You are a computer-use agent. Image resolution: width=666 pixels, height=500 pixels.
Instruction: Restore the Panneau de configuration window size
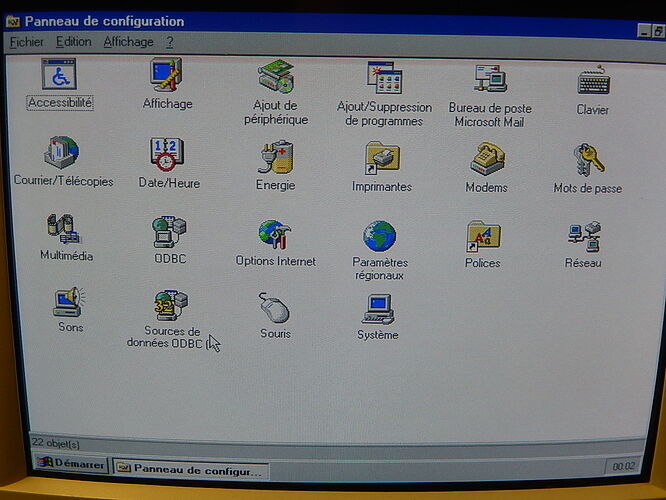658,31
